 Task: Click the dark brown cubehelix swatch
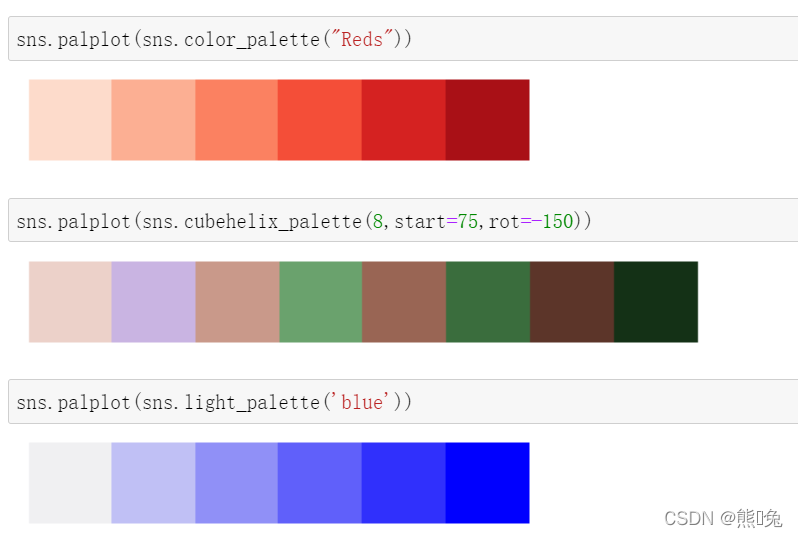click(572, 302)
